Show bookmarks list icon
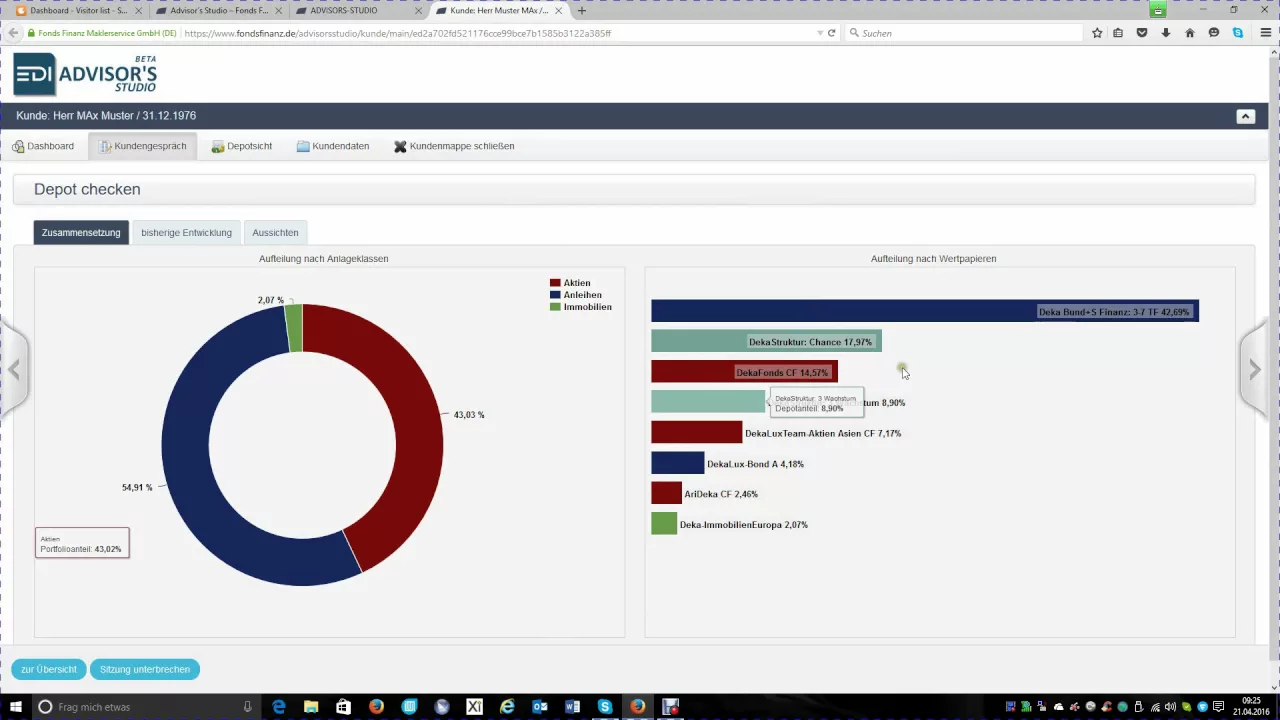Screen dimensions: 1280x720 pyautogui.click(x=1118, y=33)
